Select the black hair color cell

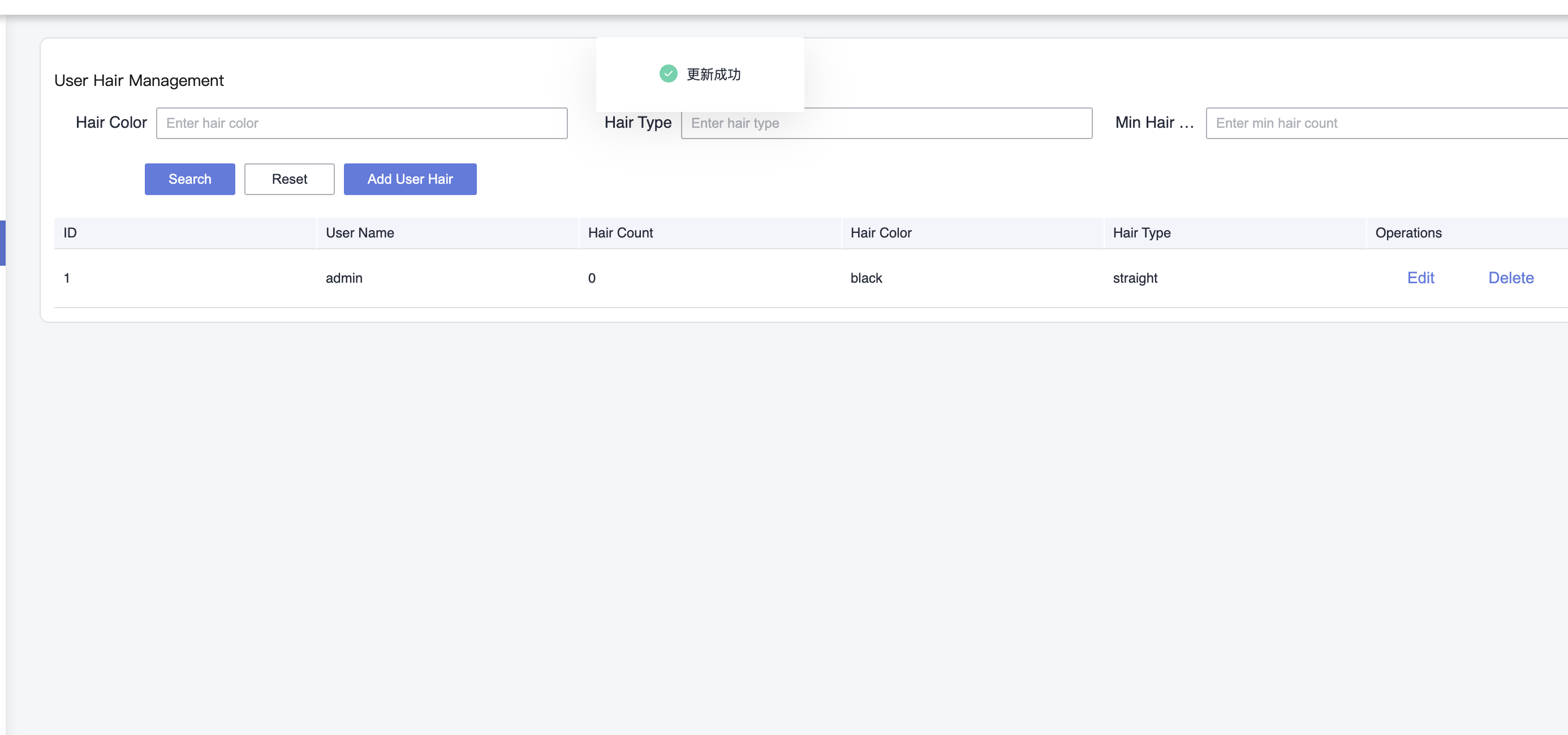coord(865,278)
